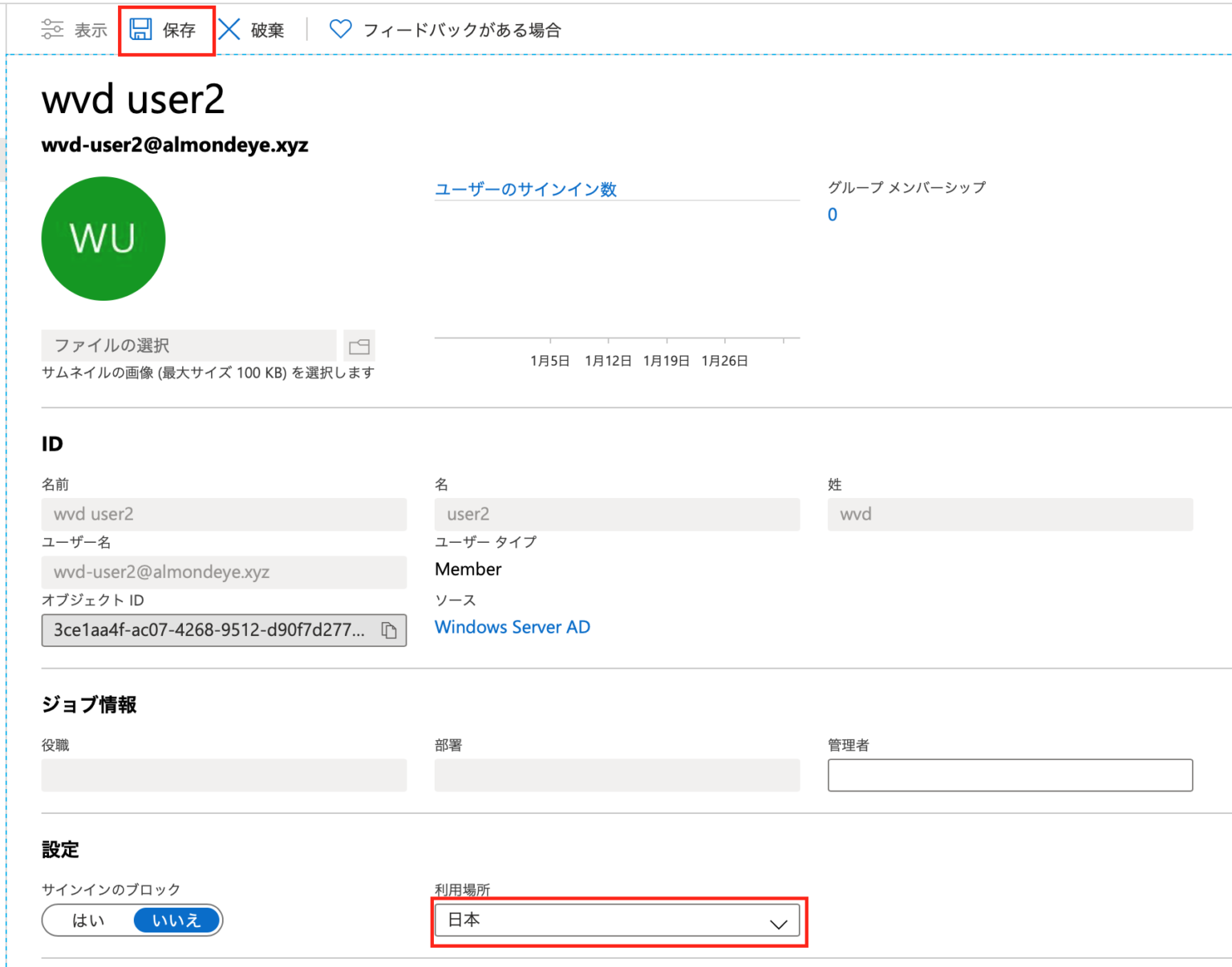1232x967 pixels.
Task: Copy the object ID with the copy icon
Action: 390,630
